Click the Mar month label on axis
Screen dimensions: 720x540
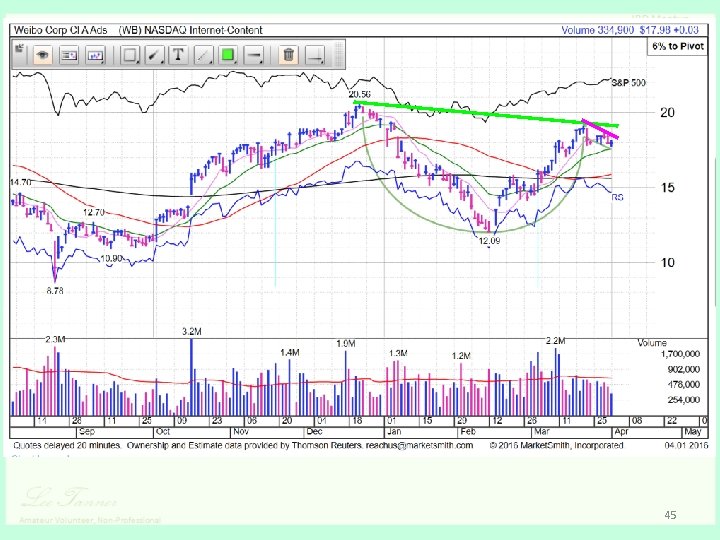[542, 432]
